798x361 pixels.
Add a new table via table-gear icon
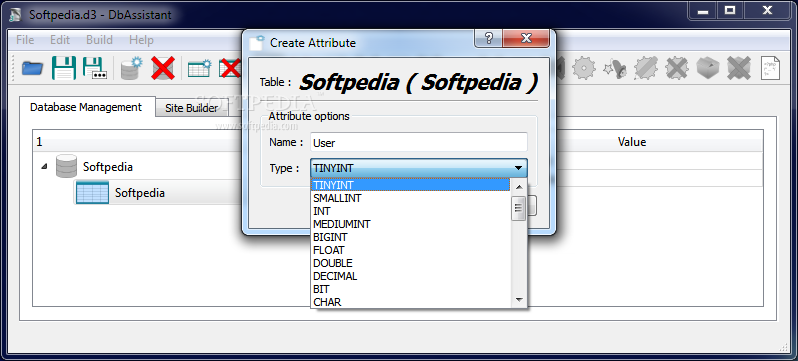[x=199, y=68]
